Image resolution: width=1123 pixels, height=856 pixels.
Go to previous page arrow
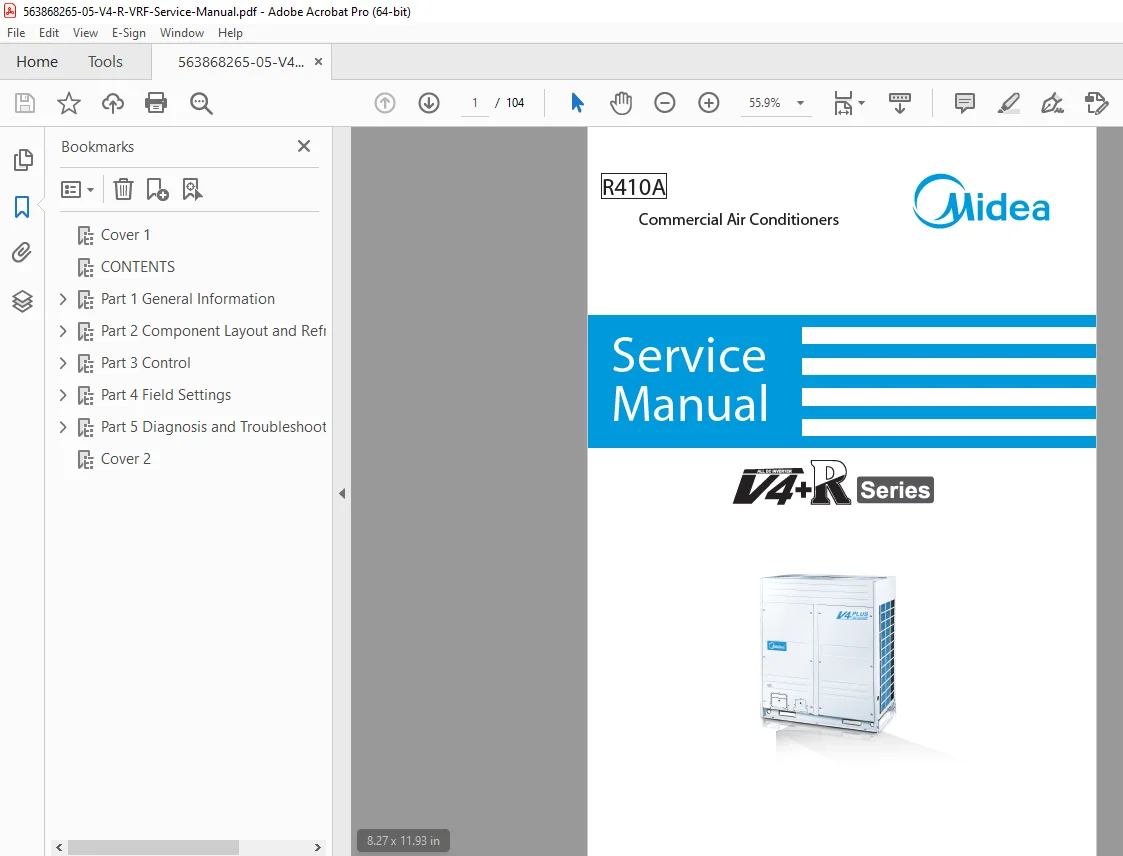[385, 103]
